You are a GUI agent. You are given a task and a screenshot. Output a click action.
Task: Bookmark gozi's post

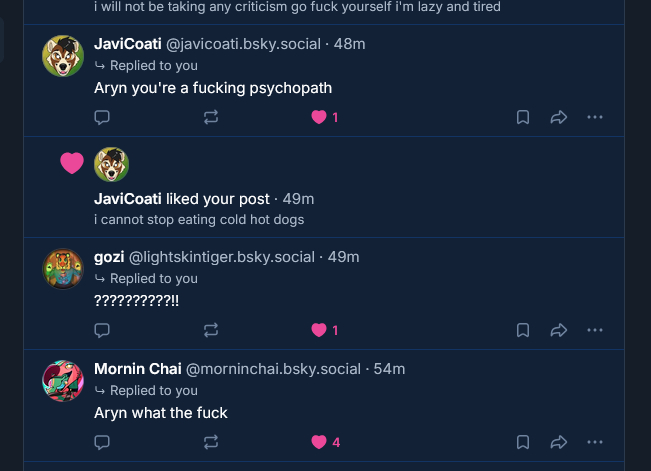tap(522, 330)
